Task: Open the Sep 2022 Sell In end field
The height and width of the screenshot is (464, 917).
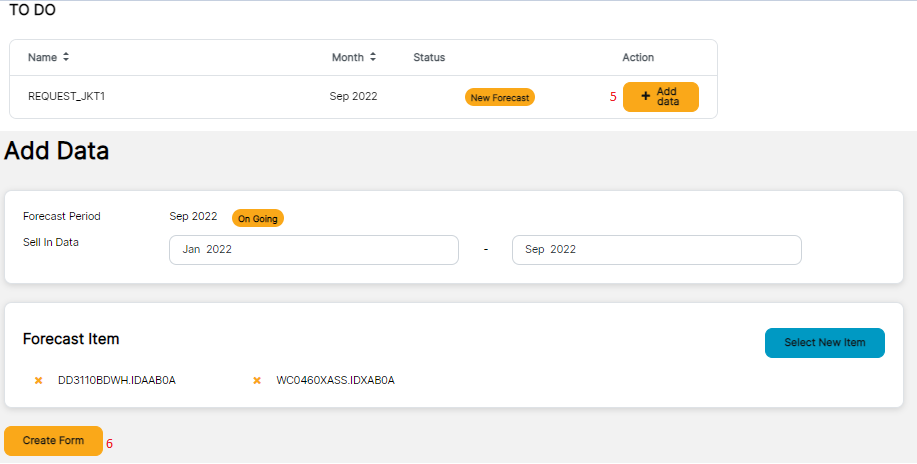Action: pyautogui.click(x=656, y=250)
